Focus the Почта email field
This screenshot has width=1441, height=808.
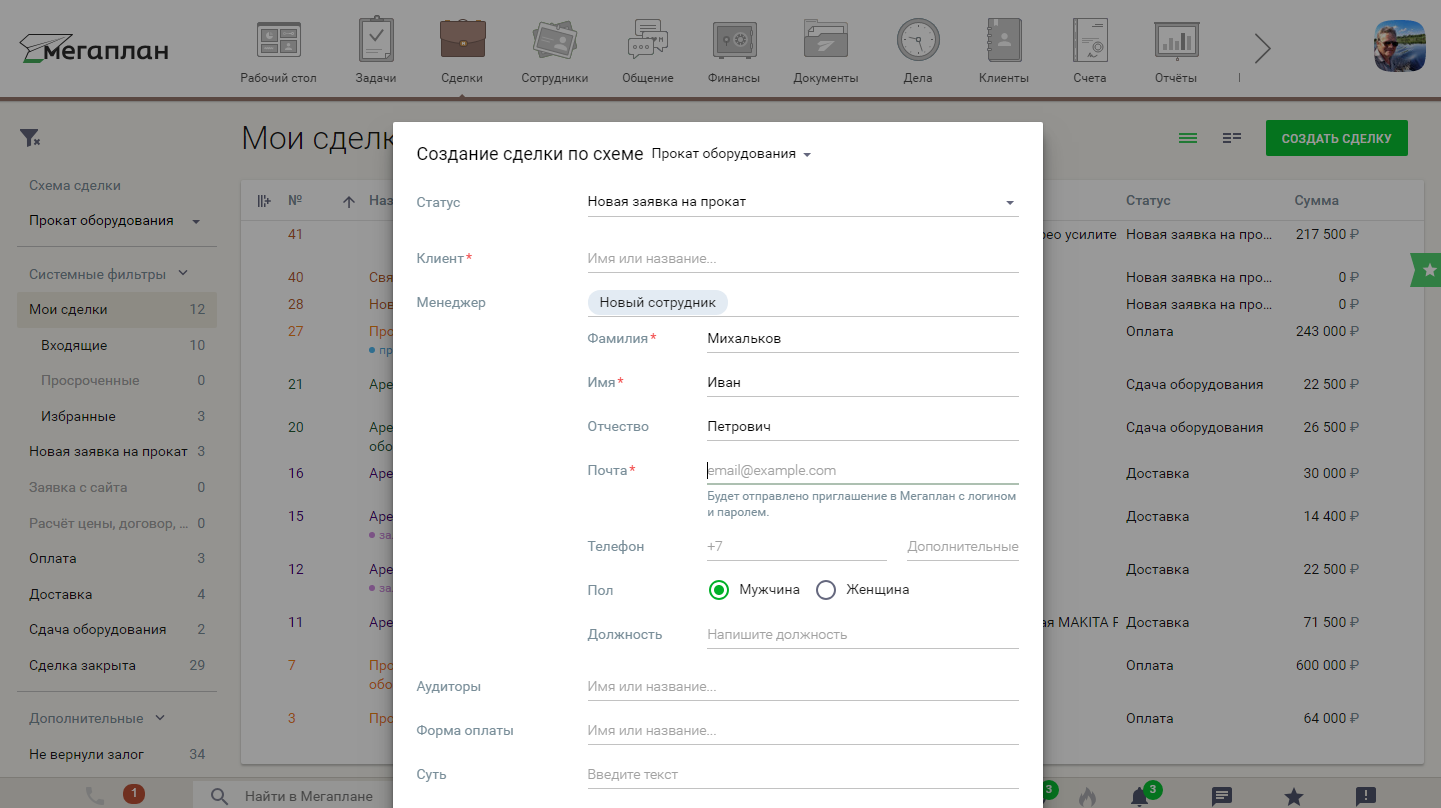(x=862, y=471)
